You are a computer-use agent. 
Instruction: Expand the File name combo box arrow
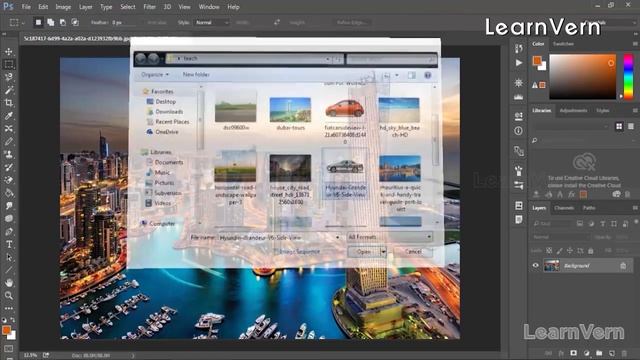coord(338,237)
